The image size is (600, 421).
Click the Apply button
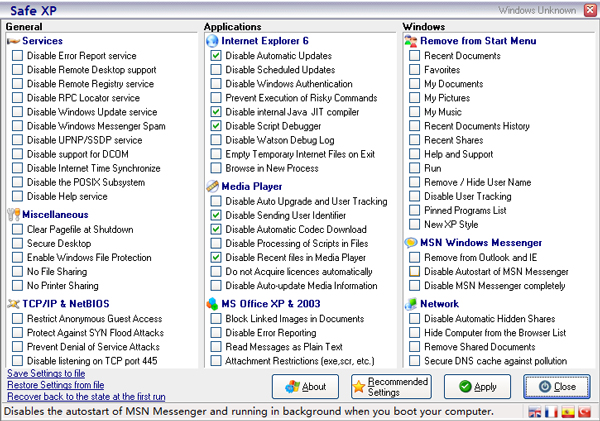point(477,387)
